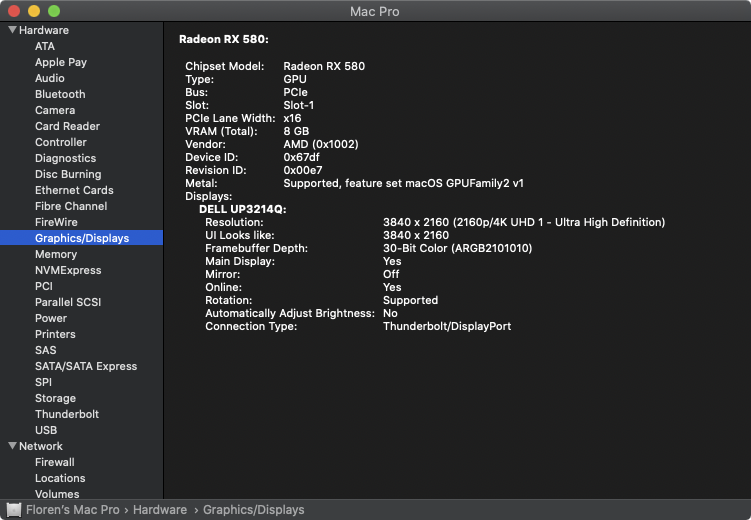Select Disc Burning entry
The height and width of the screenshot is (520, 751).
[x=68, y=174]
